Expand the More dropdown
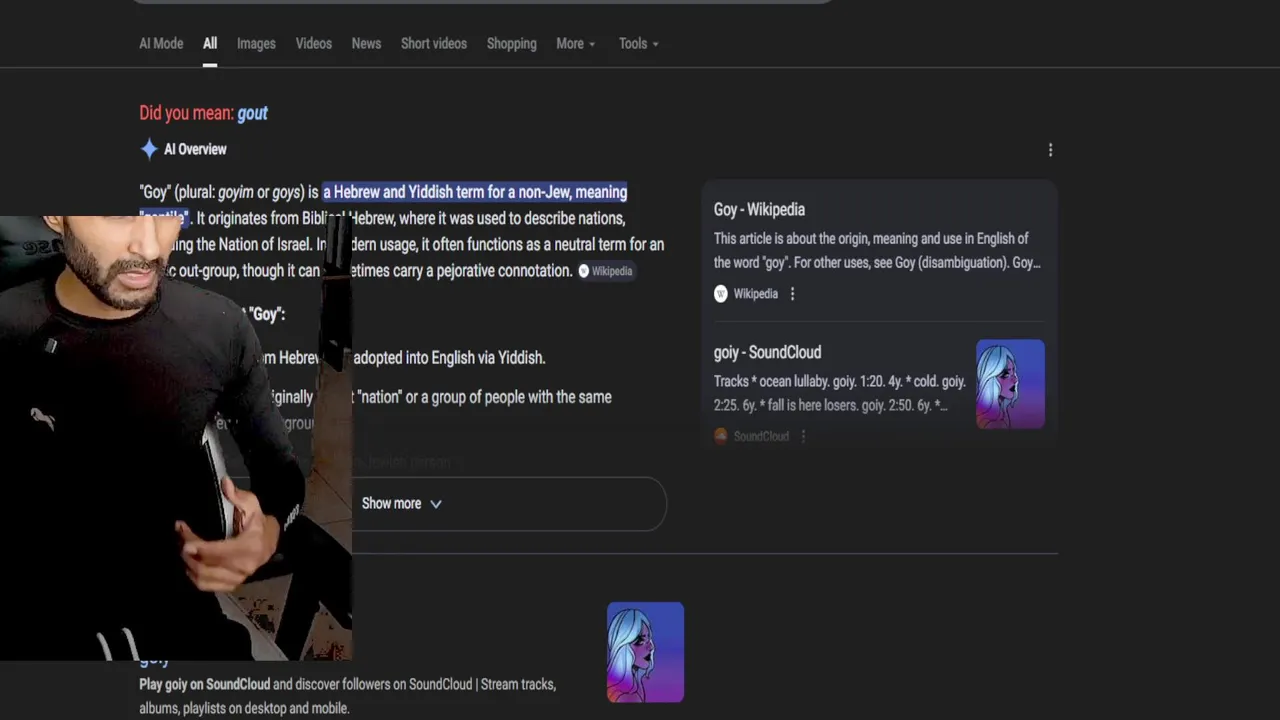1280x720 pixels. [x=575, y=44]
